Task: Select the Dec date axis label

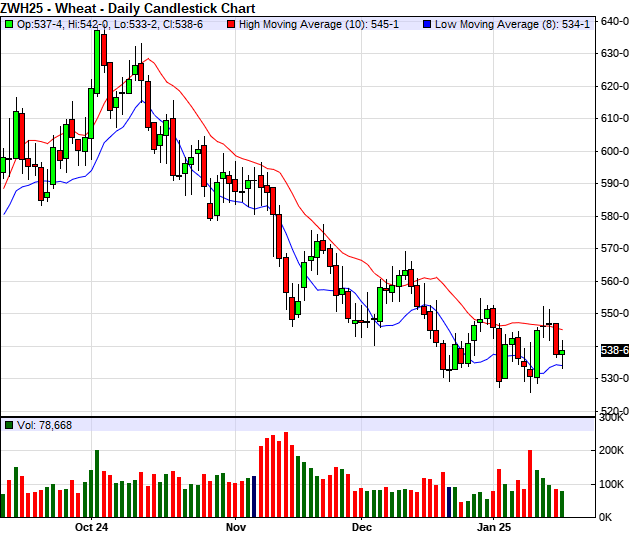Action: (361, 526)
